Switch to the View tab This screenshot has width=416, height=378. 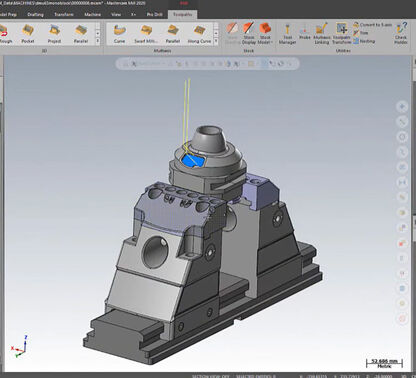coord(116,14)
